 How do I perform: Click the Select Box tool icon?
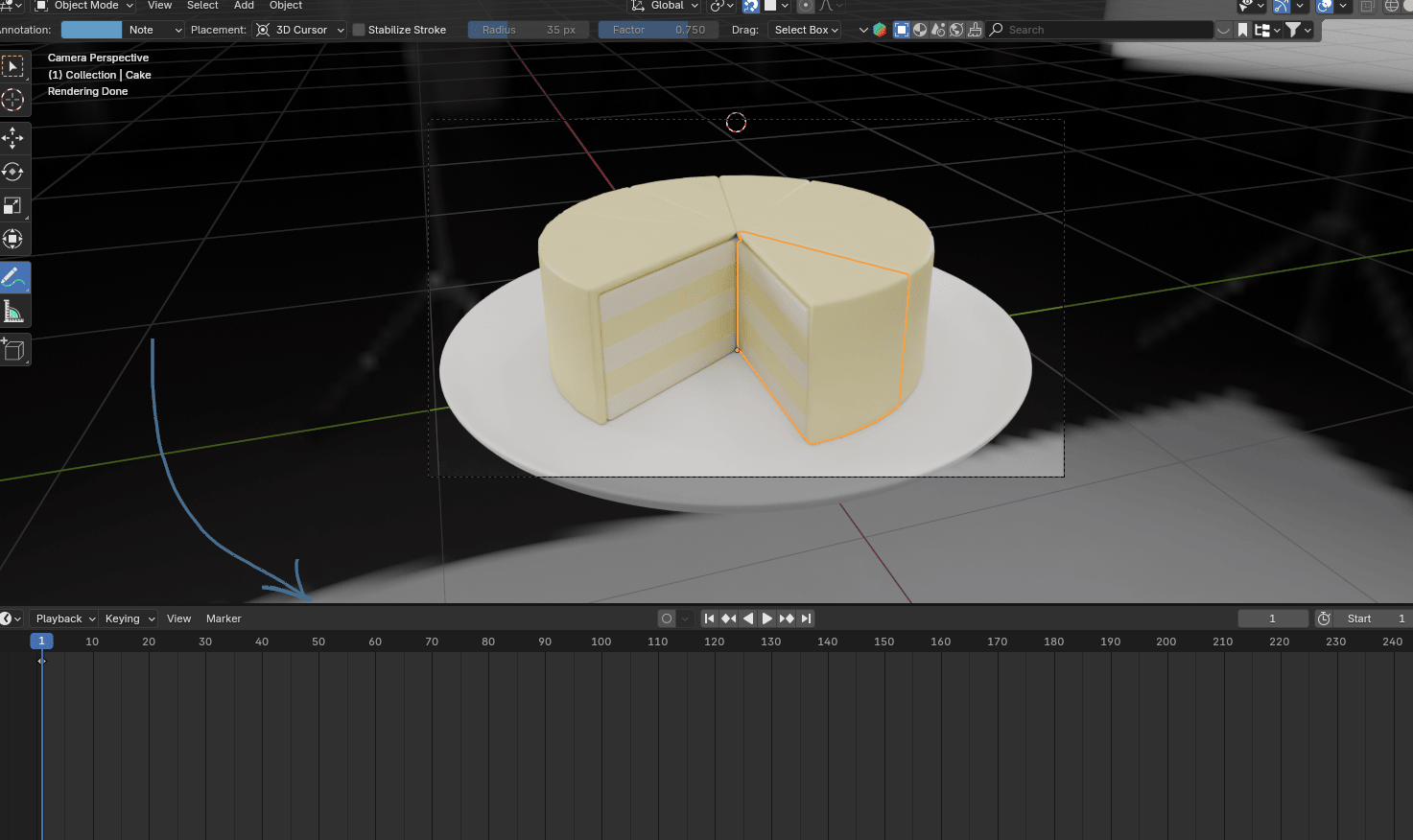point(13,66)
